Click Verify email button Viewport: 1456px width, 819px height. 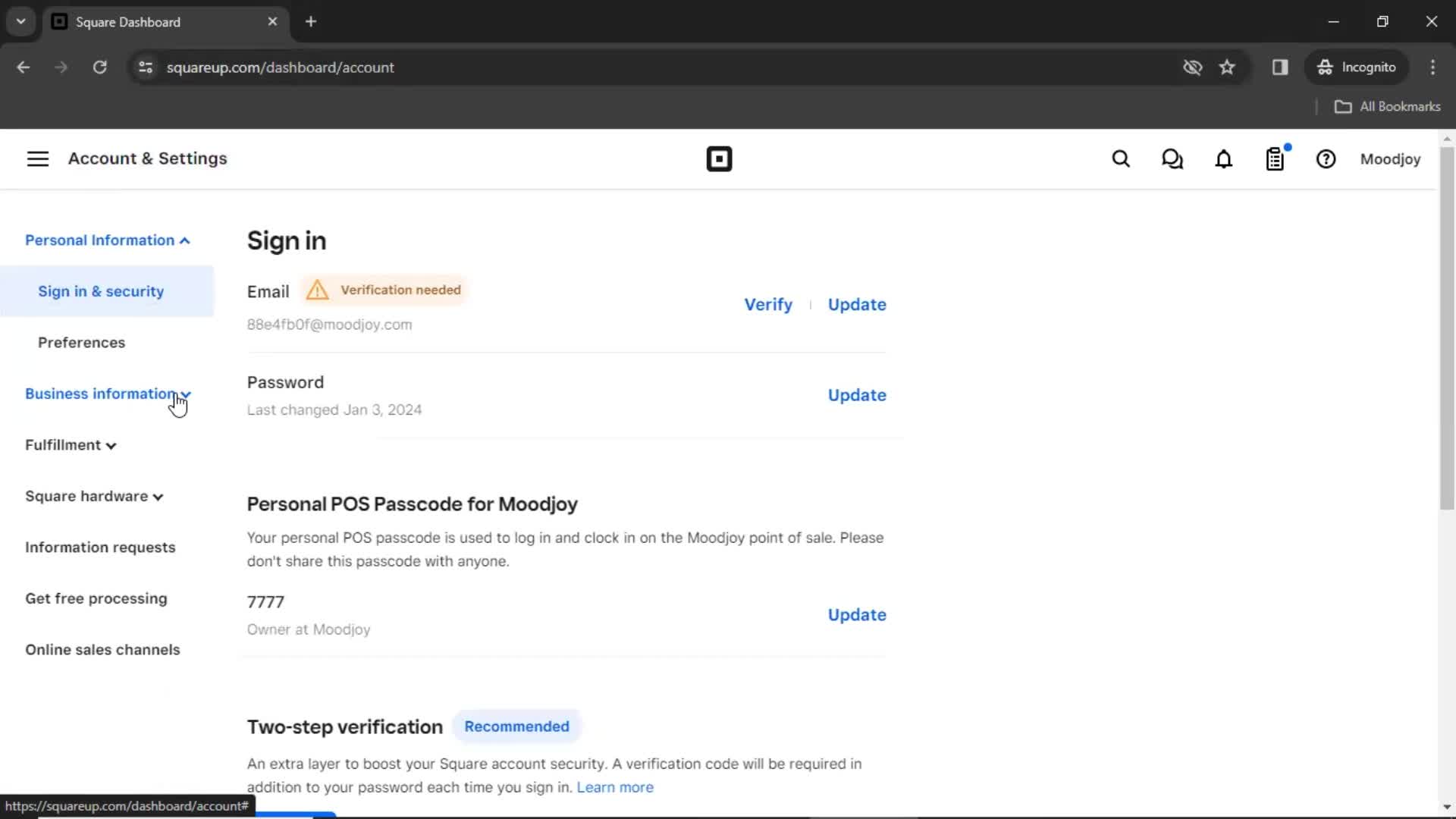click(x=768, y=304)
